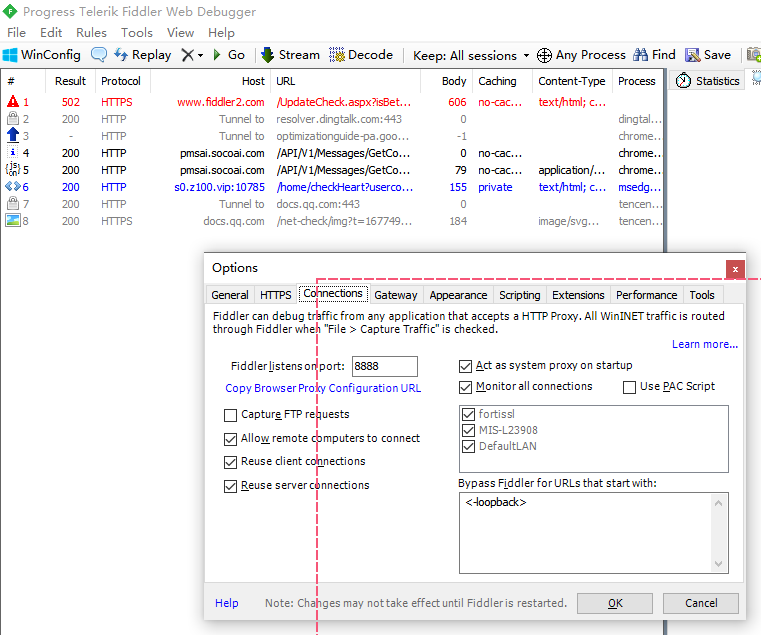
Task: Replay the selected sessions
Action: click(142, 55)
